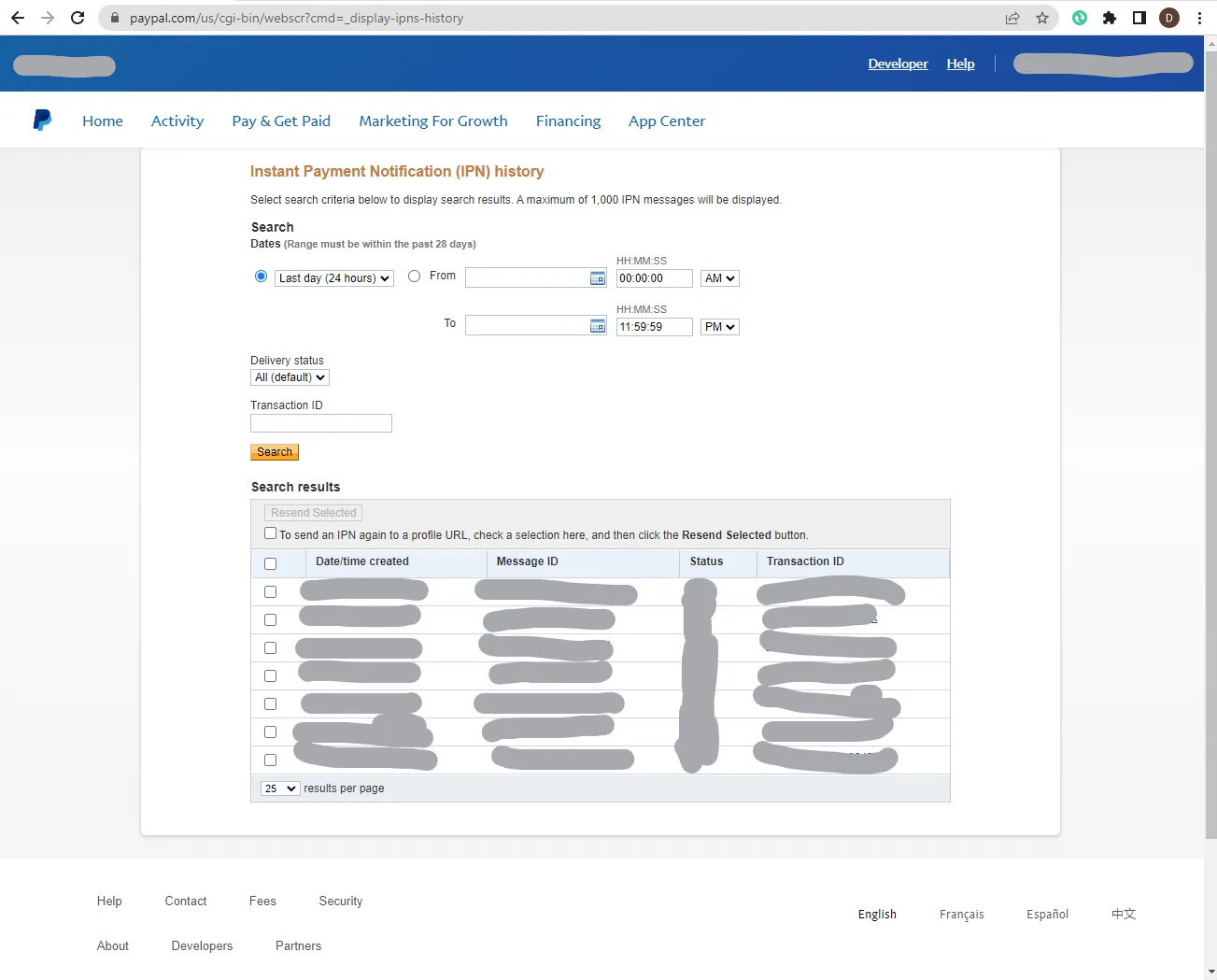Open the Pay & Get Paid menu
This screenshot has width=1217, height=980.
281,121
